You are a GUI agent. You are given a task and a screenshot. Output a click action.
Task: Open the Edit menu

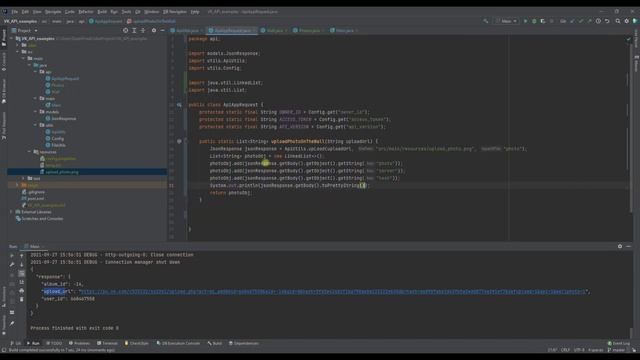click(x=25, y=12)
